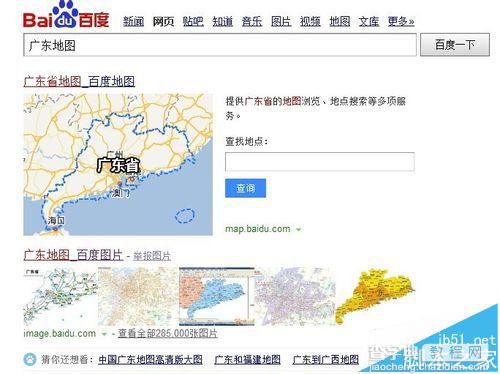Screen dimensions: 500x374
Task: Open fourth purple-lined map thumbnail
Action: point(295,296)
